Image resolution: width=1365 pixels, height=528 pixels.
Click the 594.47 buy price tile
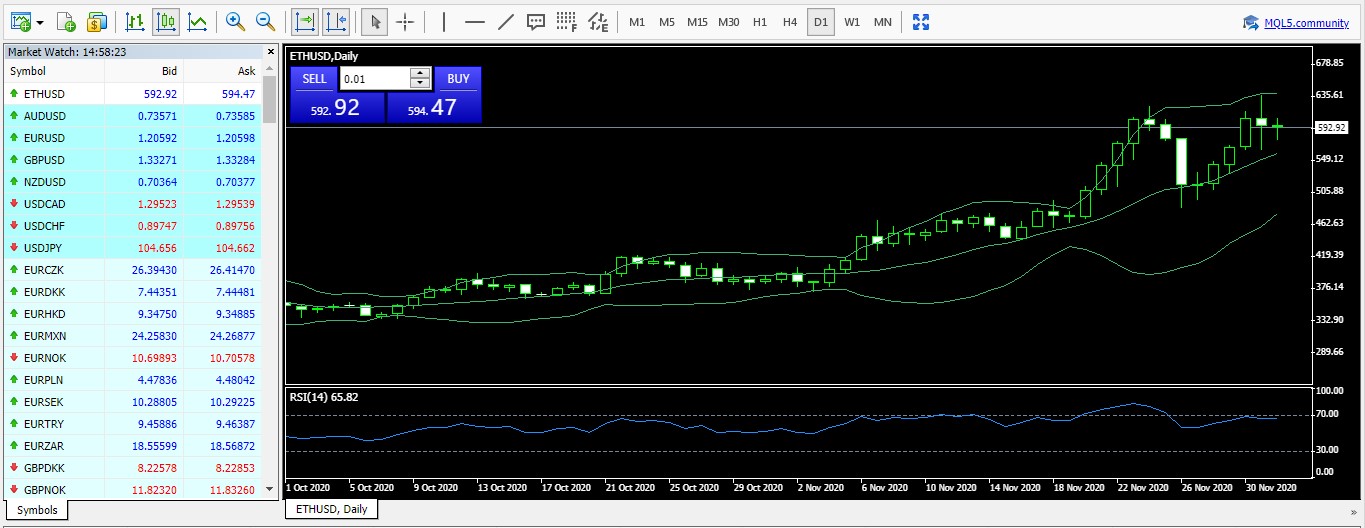tap(434, 107)
